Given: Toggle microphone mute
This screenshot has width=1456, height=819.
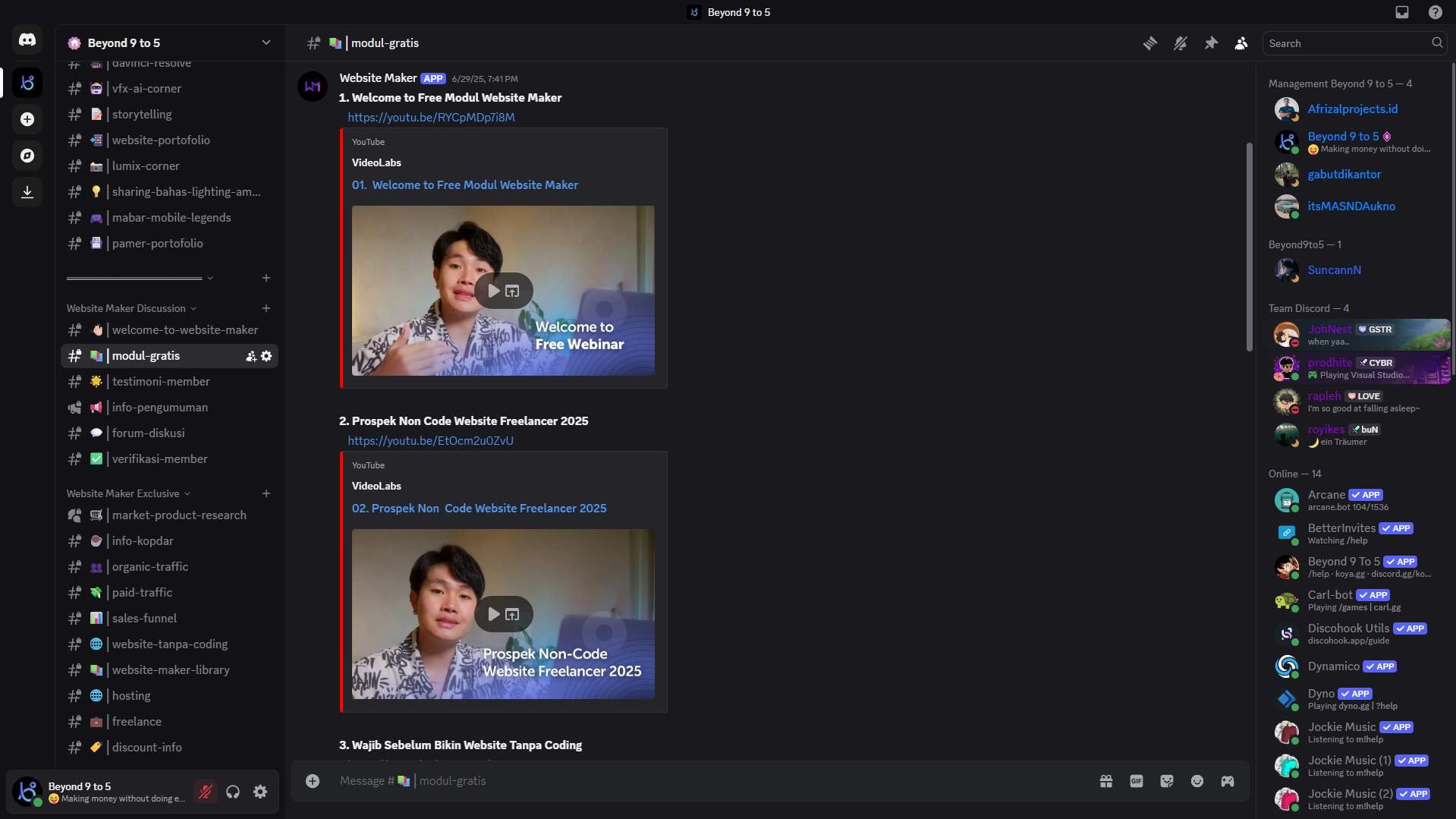Looking at the screenshot, I should [205, 792].
